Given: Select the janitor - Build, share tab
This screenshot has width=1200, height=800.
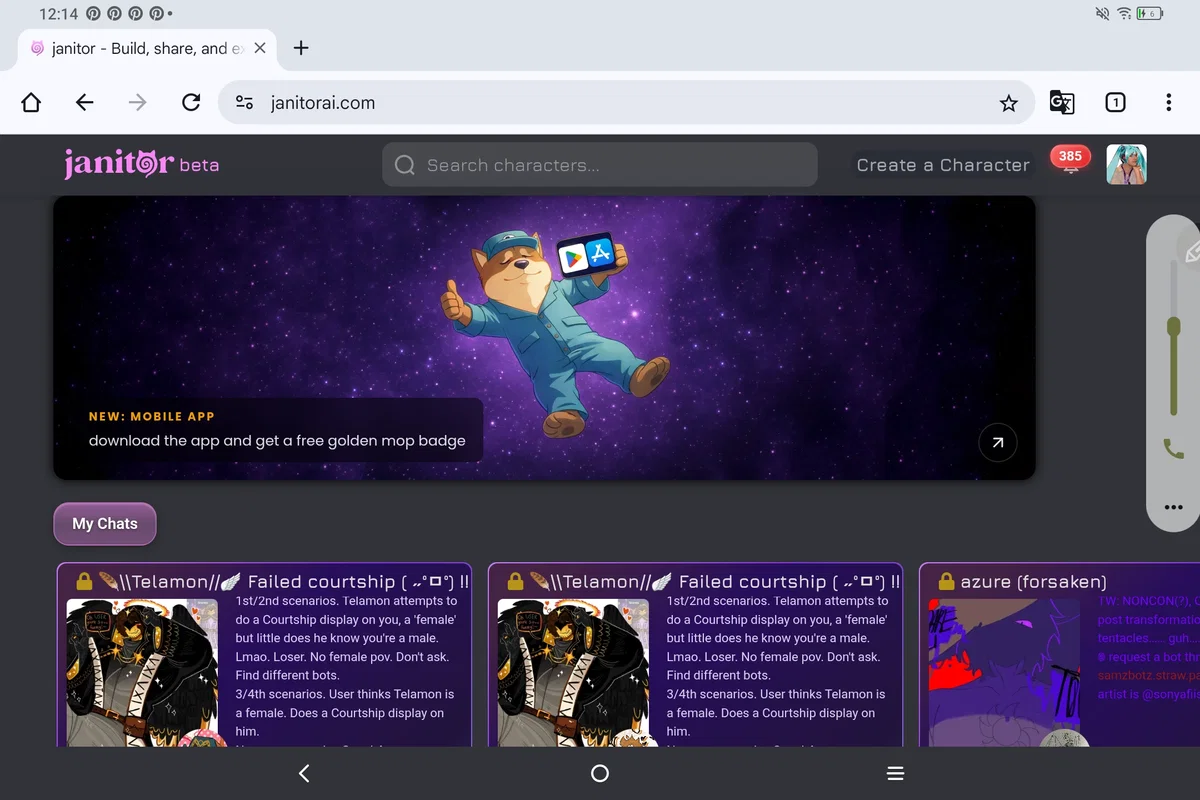Looking at the screenshot, I should [147, 48].
